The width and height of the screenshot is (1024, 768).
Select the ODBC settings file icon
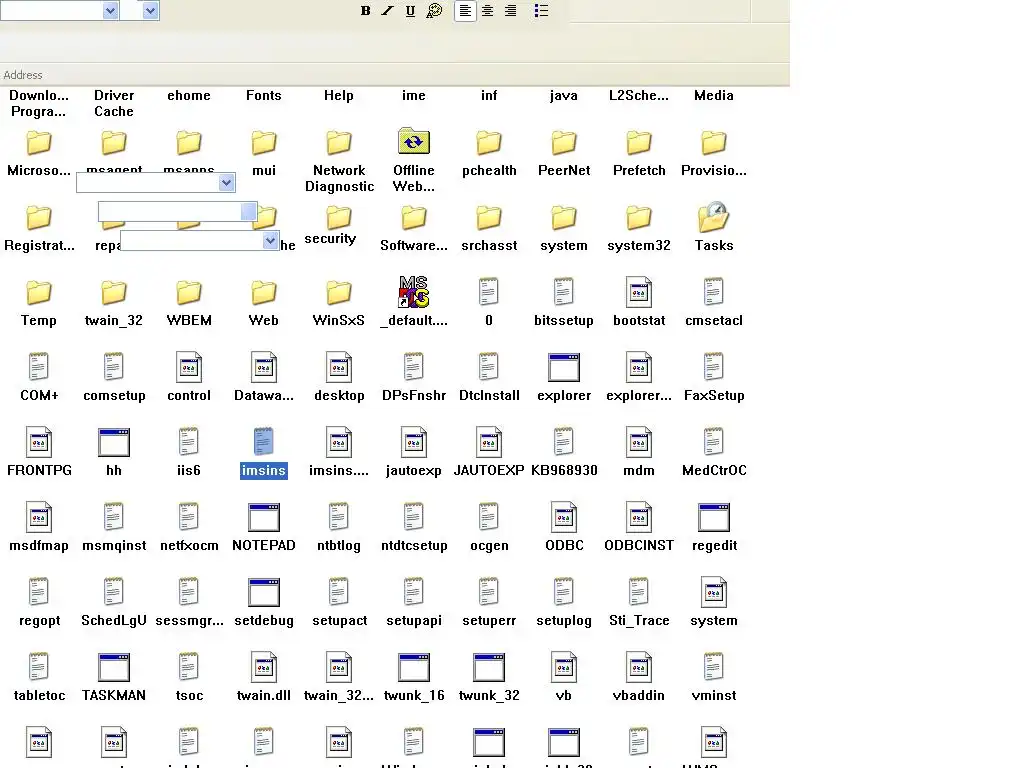[564, 517]
